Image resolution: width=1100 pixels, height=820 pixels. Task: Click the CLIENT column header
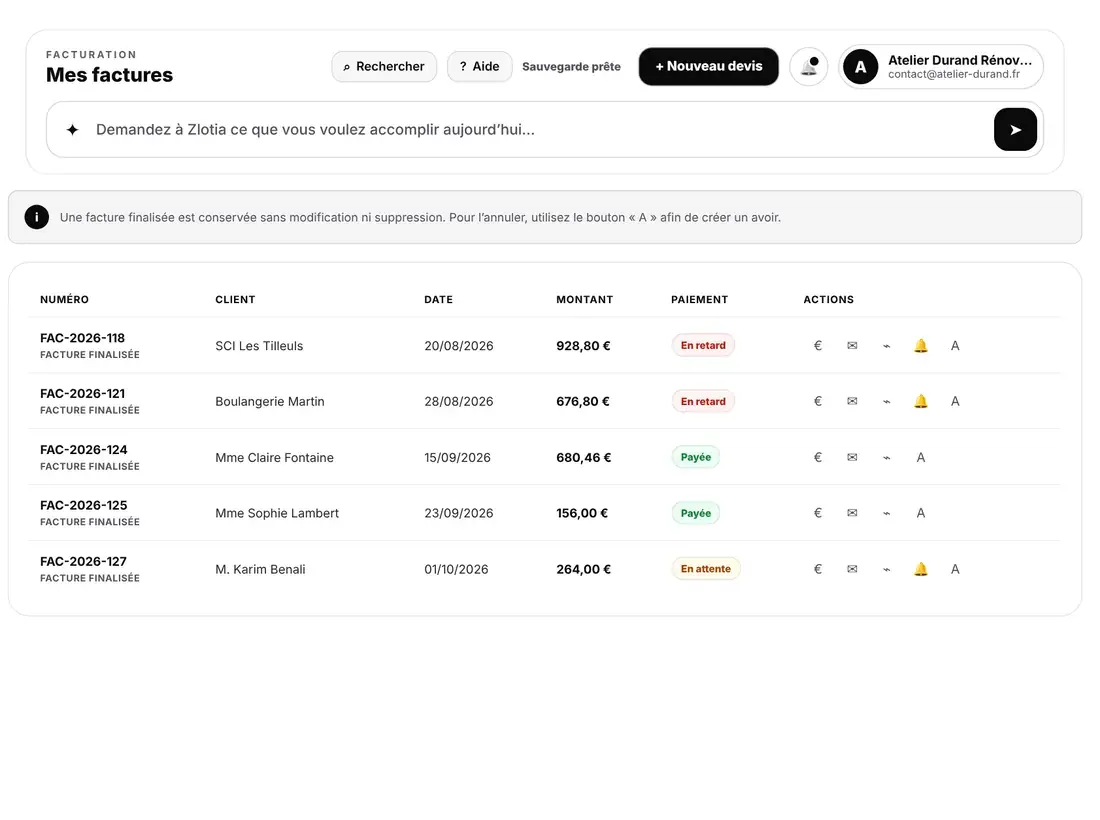coord(235,300)
